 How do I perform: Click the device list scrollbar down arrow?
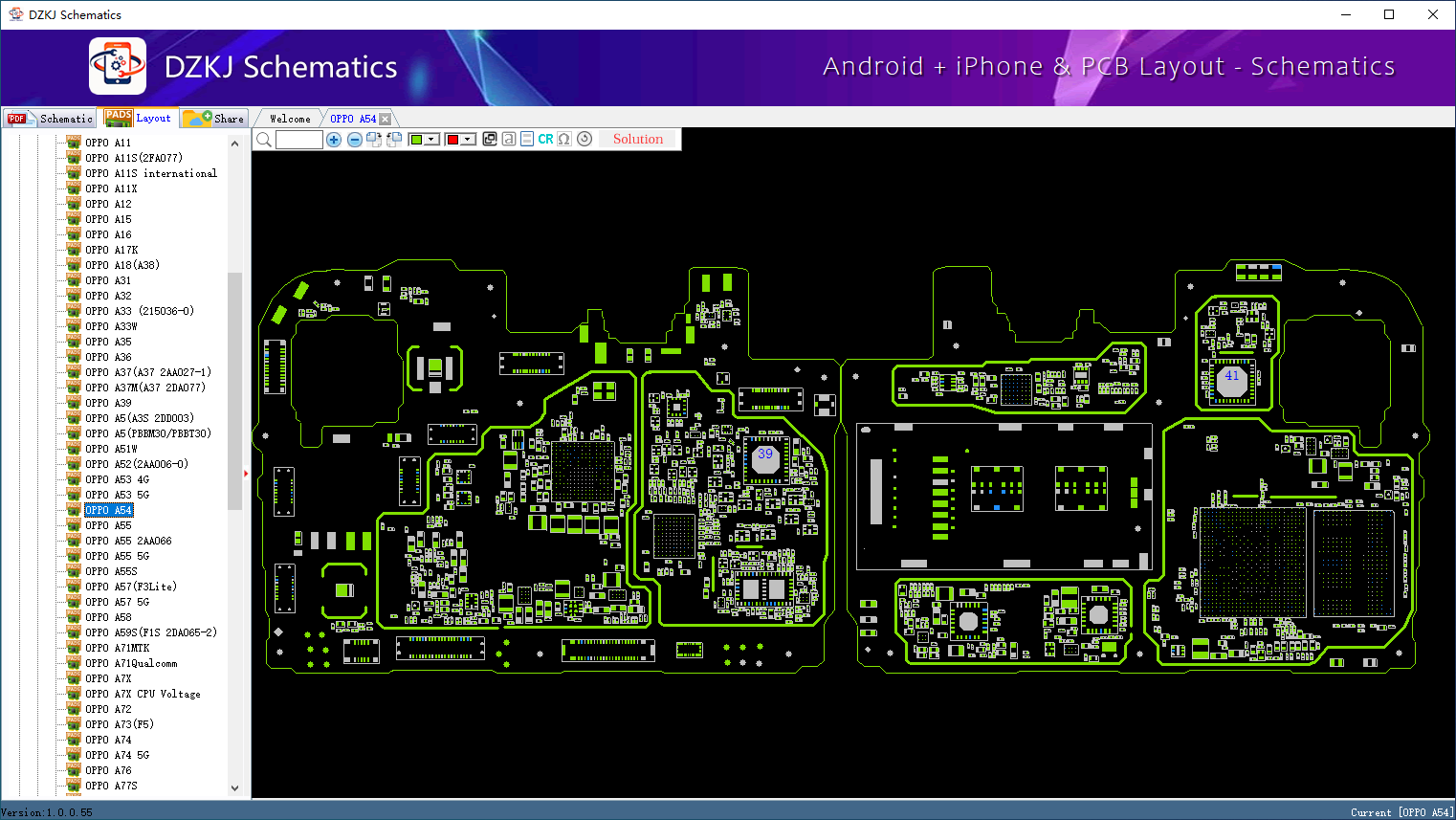[x=234, y=788]
